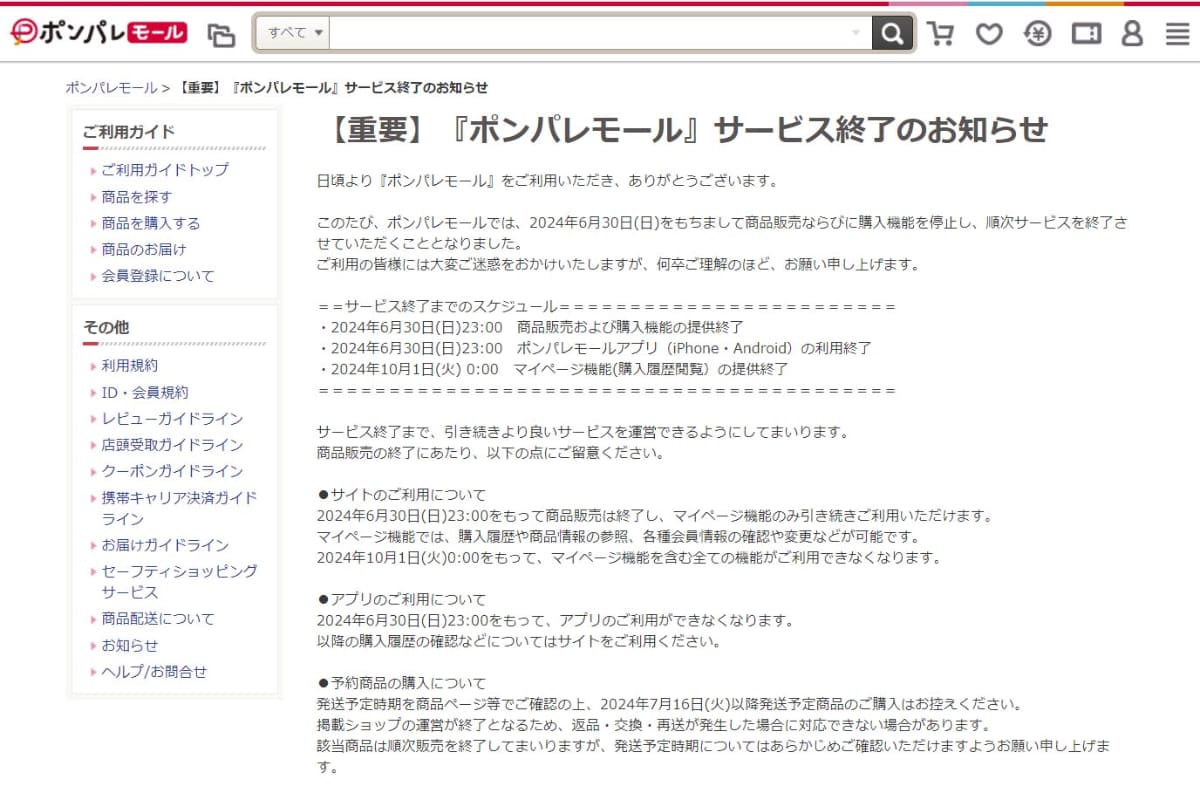
Task: Click the その他 section heading
Action: [105, 327]
